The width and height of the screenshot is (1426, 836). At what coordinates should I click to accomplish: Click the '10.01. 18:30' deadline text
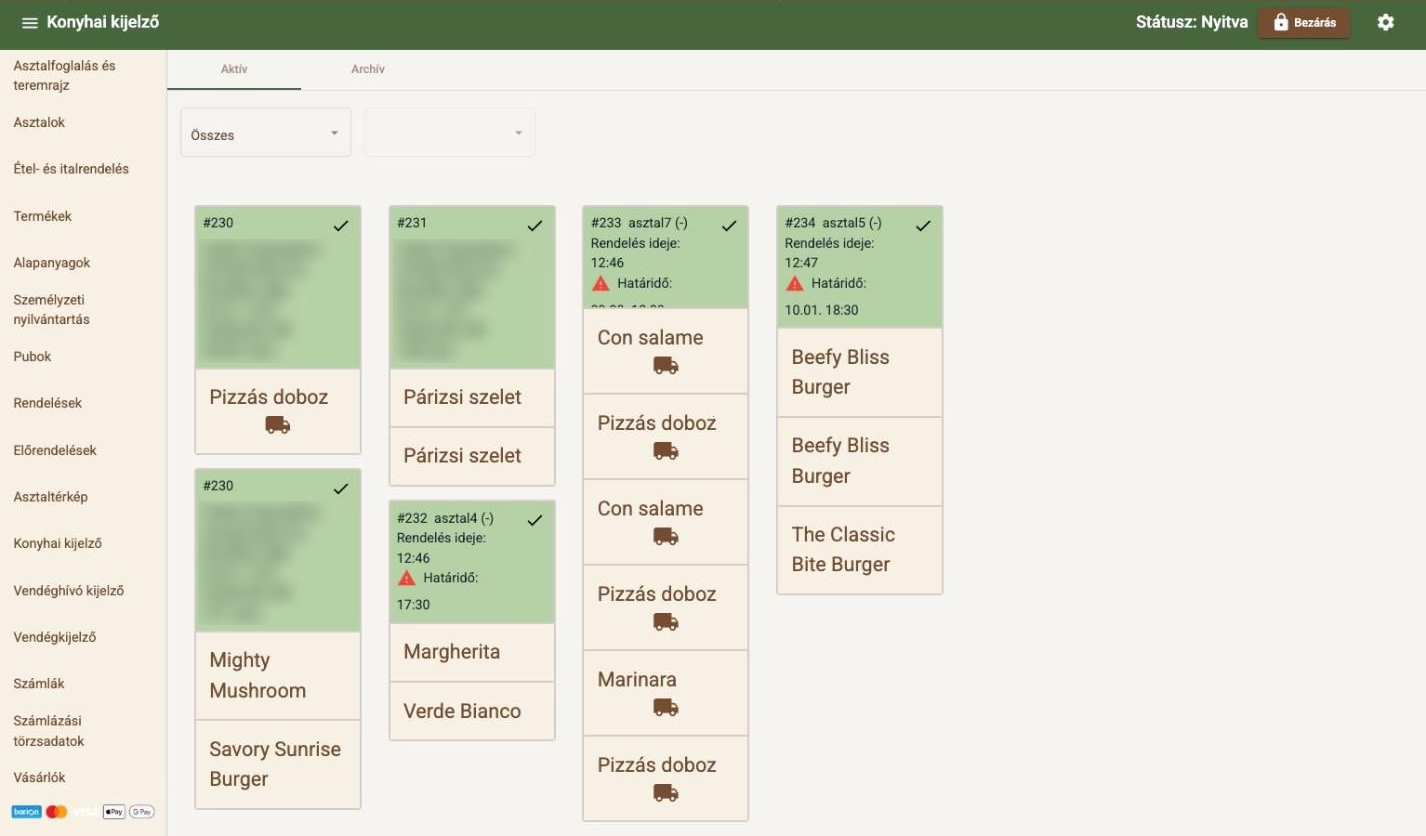pos(821,310)
